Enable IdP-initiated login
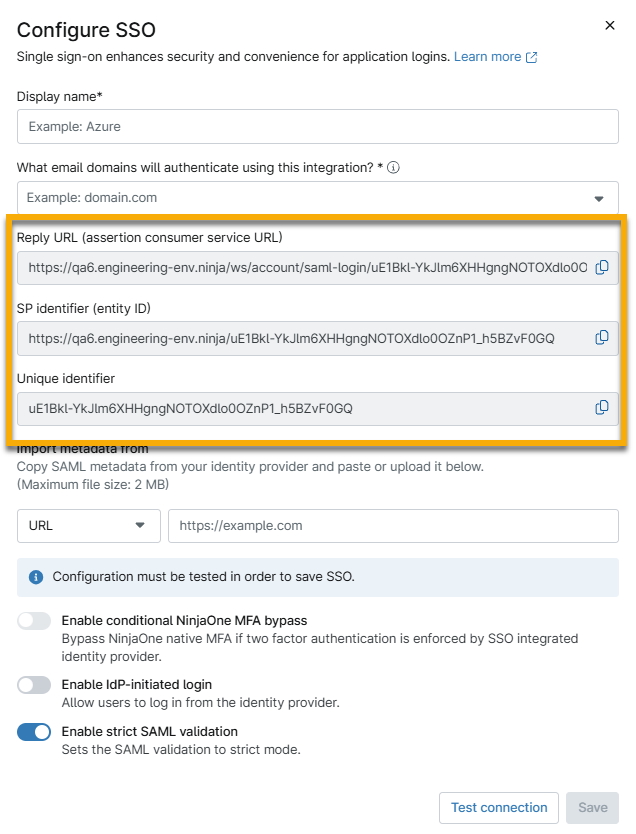636x834 pixels. coord(34,685)
